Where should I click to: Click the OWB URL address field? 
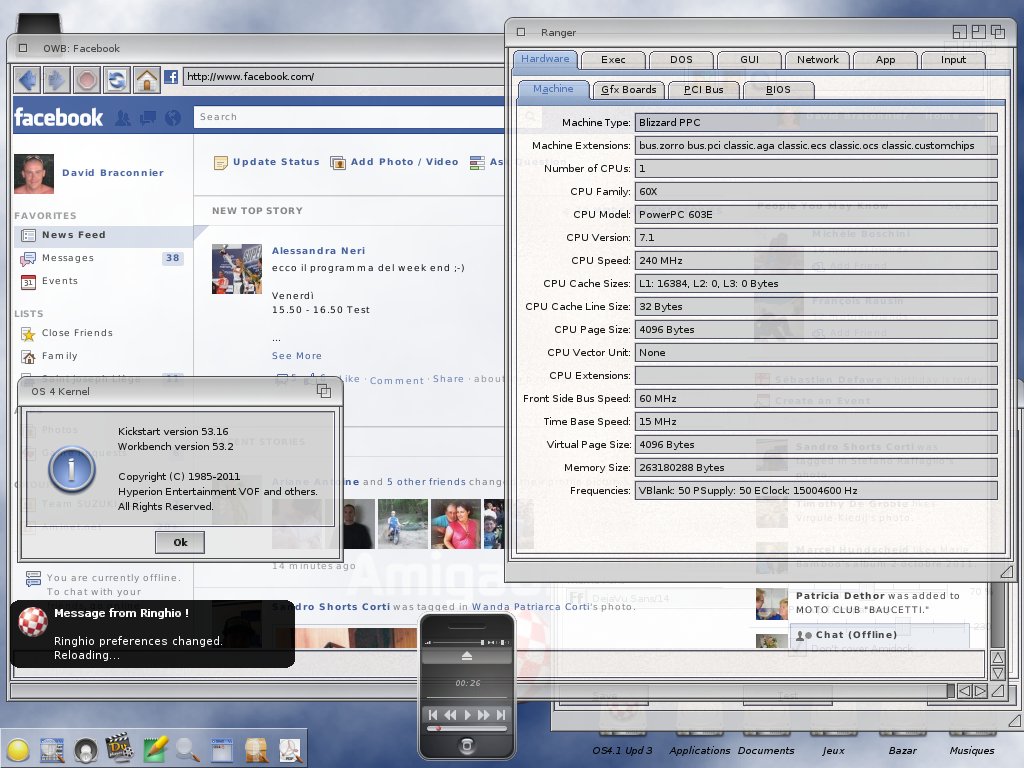[x=344, y=76]
